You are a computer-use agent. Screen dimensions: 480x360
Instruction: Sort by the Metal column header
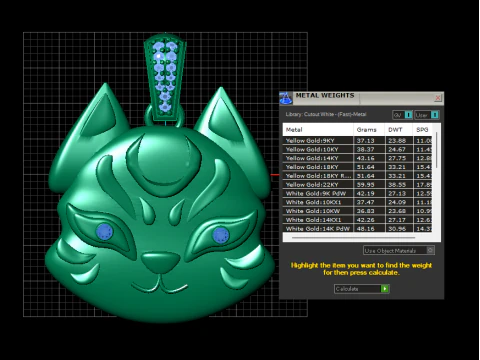(318, 130)
